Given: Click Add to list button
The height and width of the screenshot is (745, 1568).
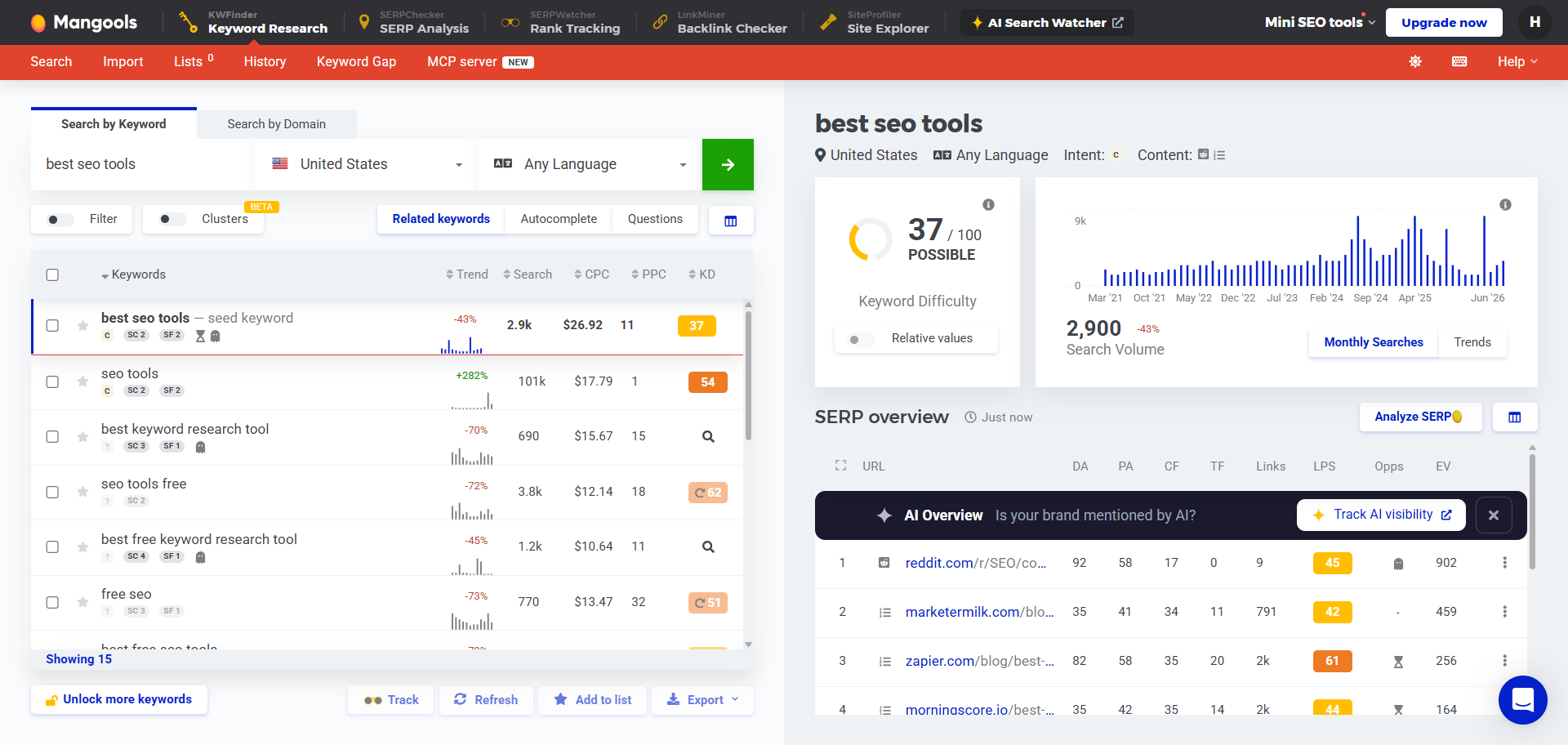Looking at the screenshot, I should (593, 700).
